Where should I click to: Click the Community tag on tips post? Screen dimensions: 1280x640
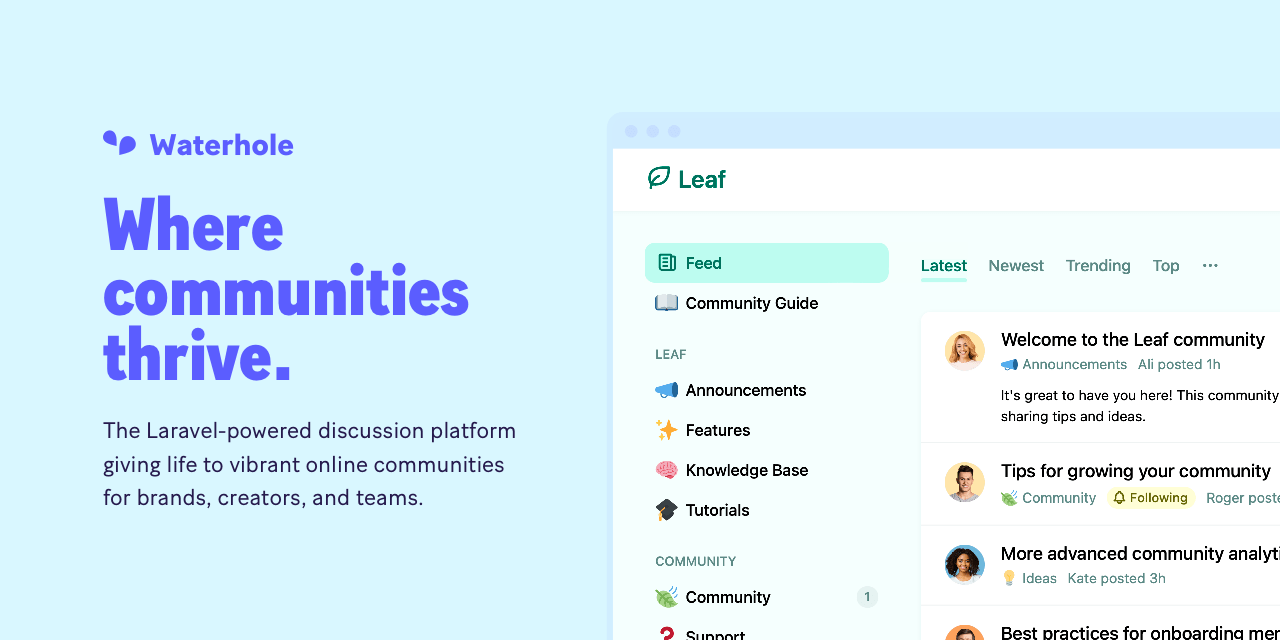[1049, 498]
